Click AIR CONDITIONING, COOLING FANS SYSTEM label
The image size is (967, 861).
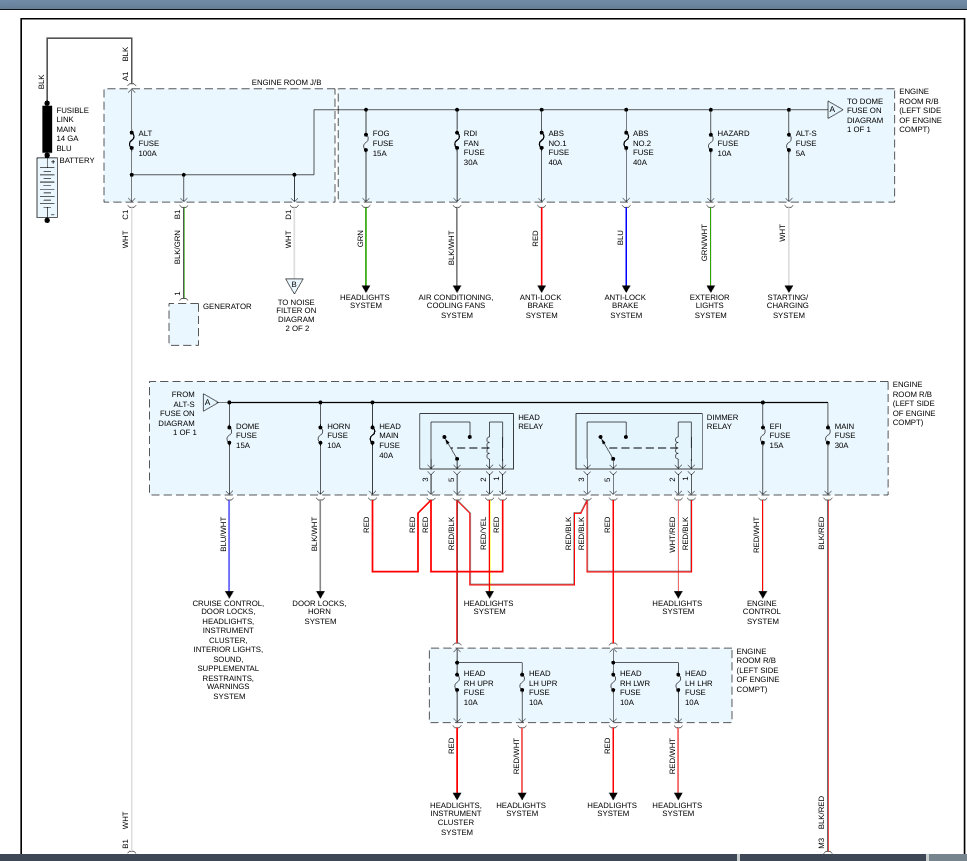coord(456,306)
